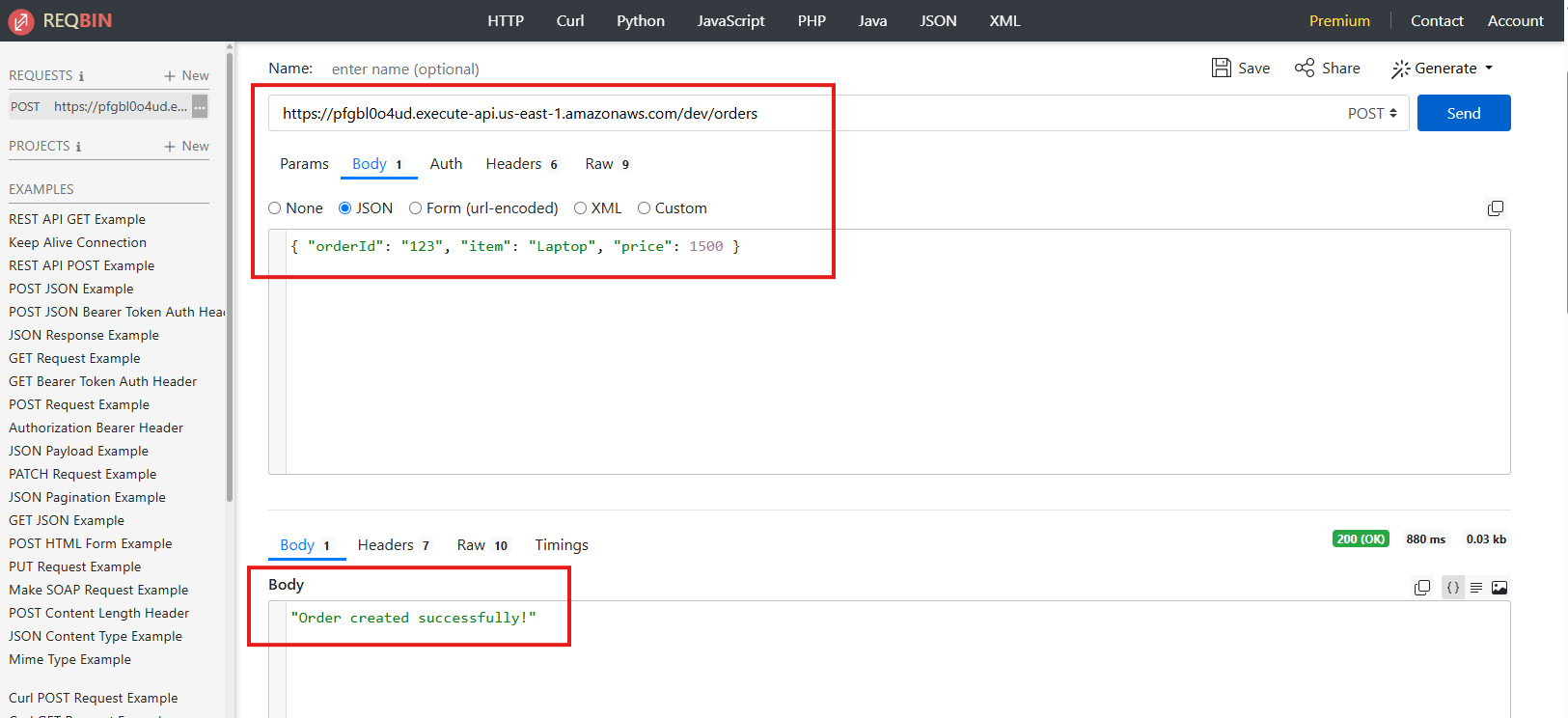This screenshot has height=718, width=1568.
Task: Open the response Body tab
Action: point(305,545)
